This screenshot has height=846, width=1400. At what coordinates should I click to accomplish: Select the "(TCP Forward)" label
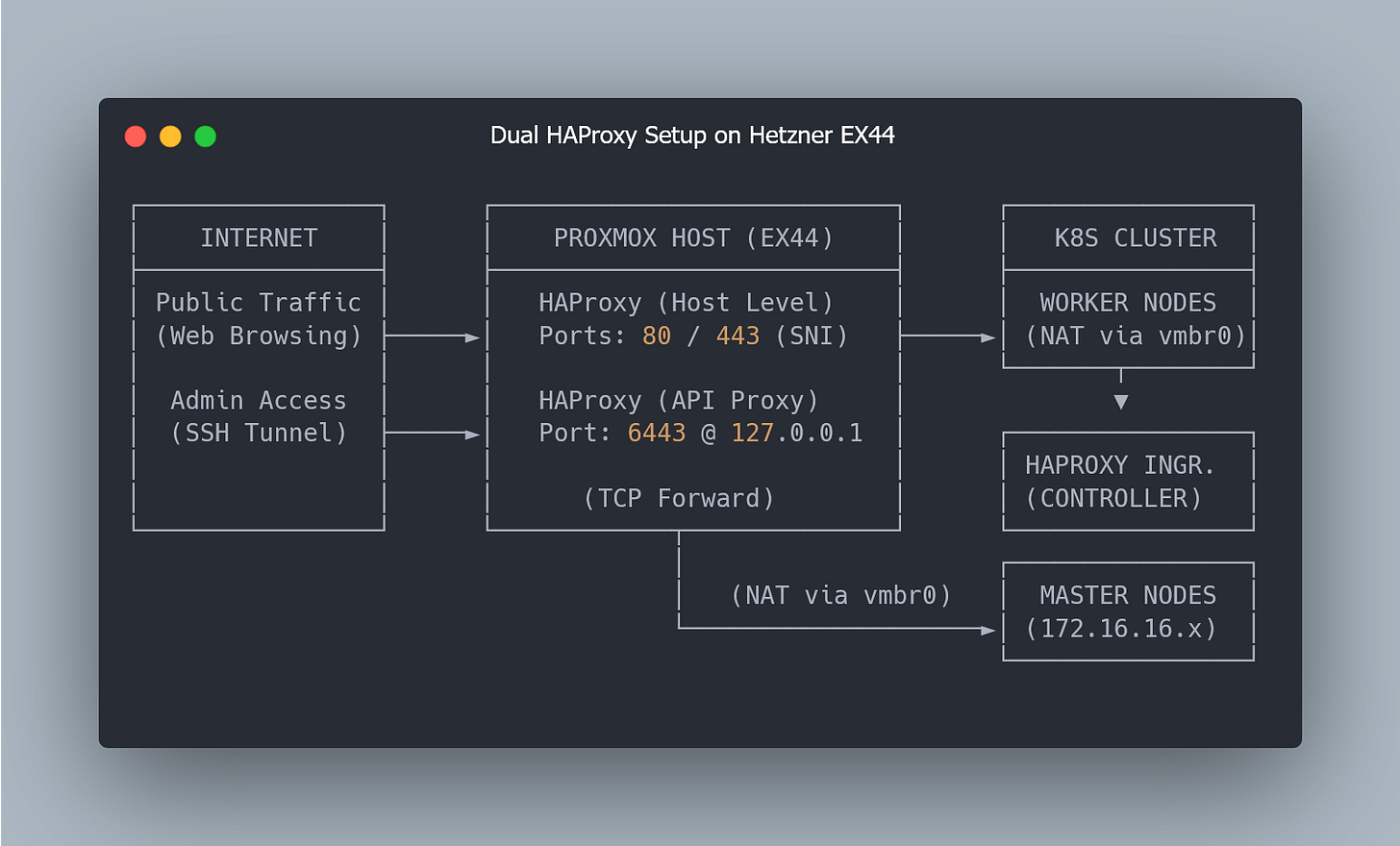pyautogui.click(x=679, y=499)
